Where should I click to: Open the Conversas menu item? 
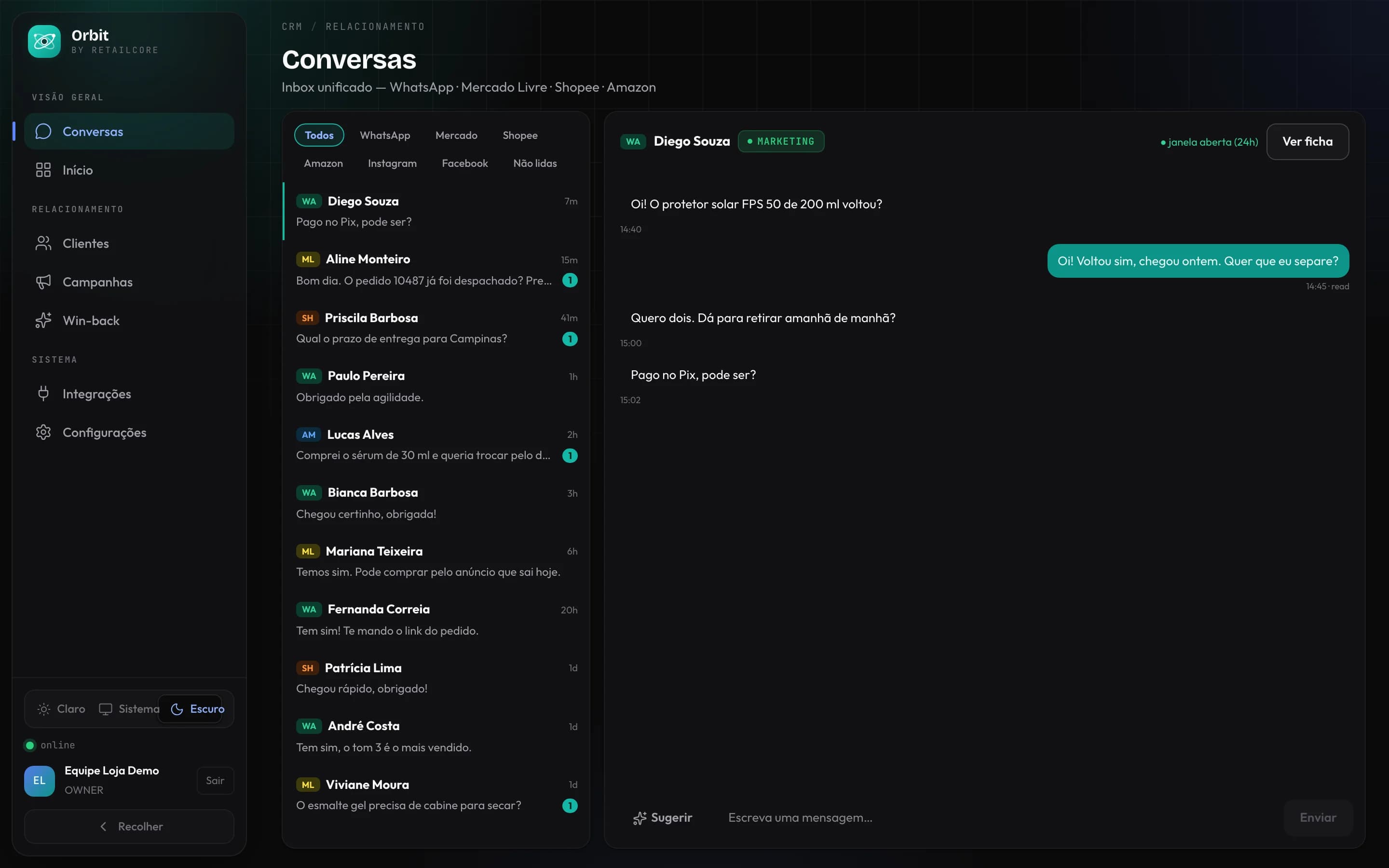click(129, 132)
